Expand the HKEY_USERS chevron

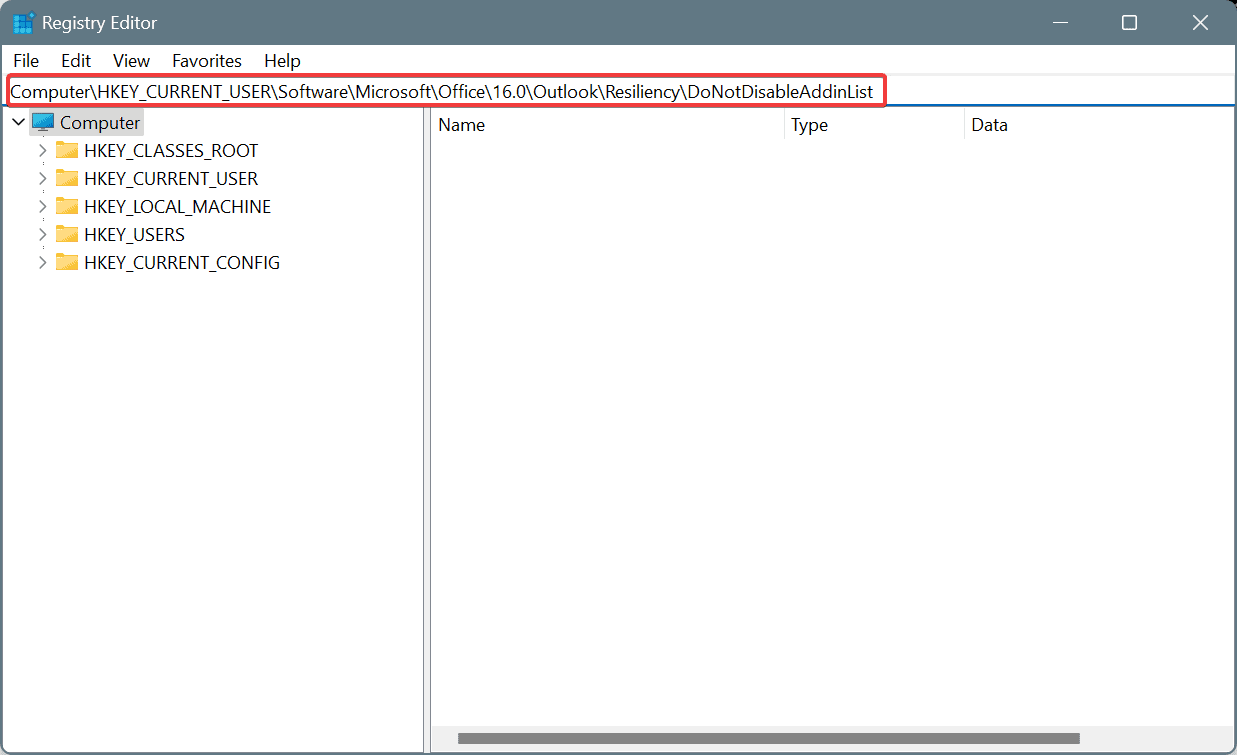(42, 235)
